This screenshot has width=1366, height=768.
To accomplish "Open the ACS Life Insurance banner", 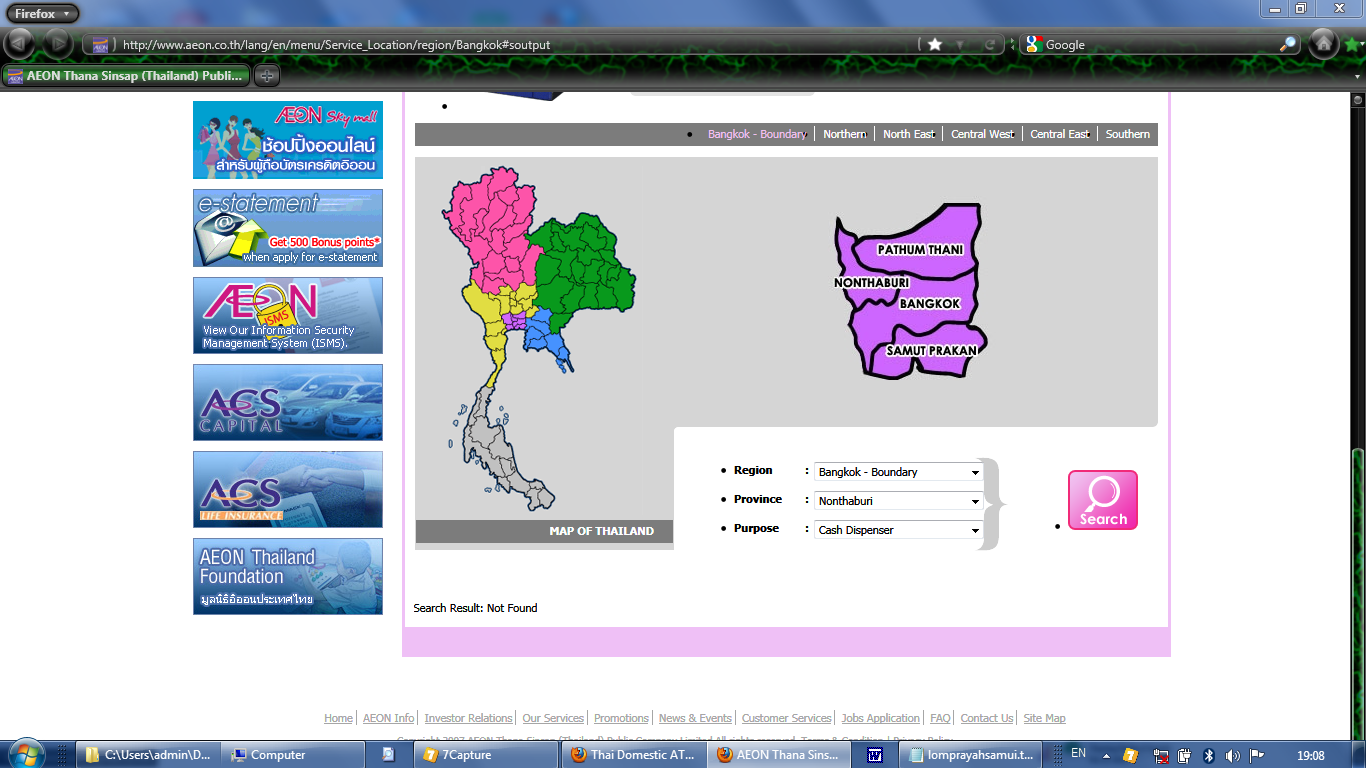I will tap(288, 489).
